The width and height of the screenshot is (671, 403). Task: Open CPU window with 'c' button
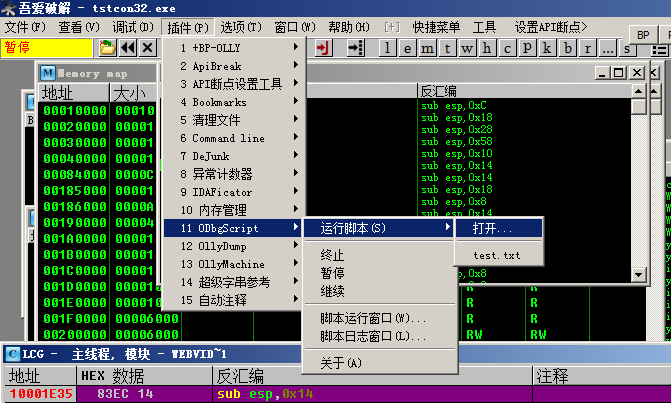(507, 47)
